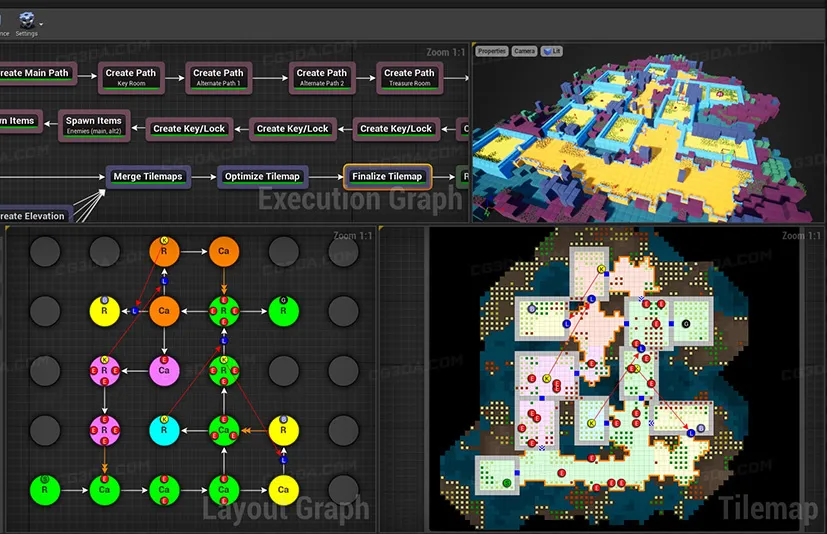The width and height of the screenshot is (827, 534).
Task: Select the Create Path Alternate Path 2 node
Action: point(322,78)
